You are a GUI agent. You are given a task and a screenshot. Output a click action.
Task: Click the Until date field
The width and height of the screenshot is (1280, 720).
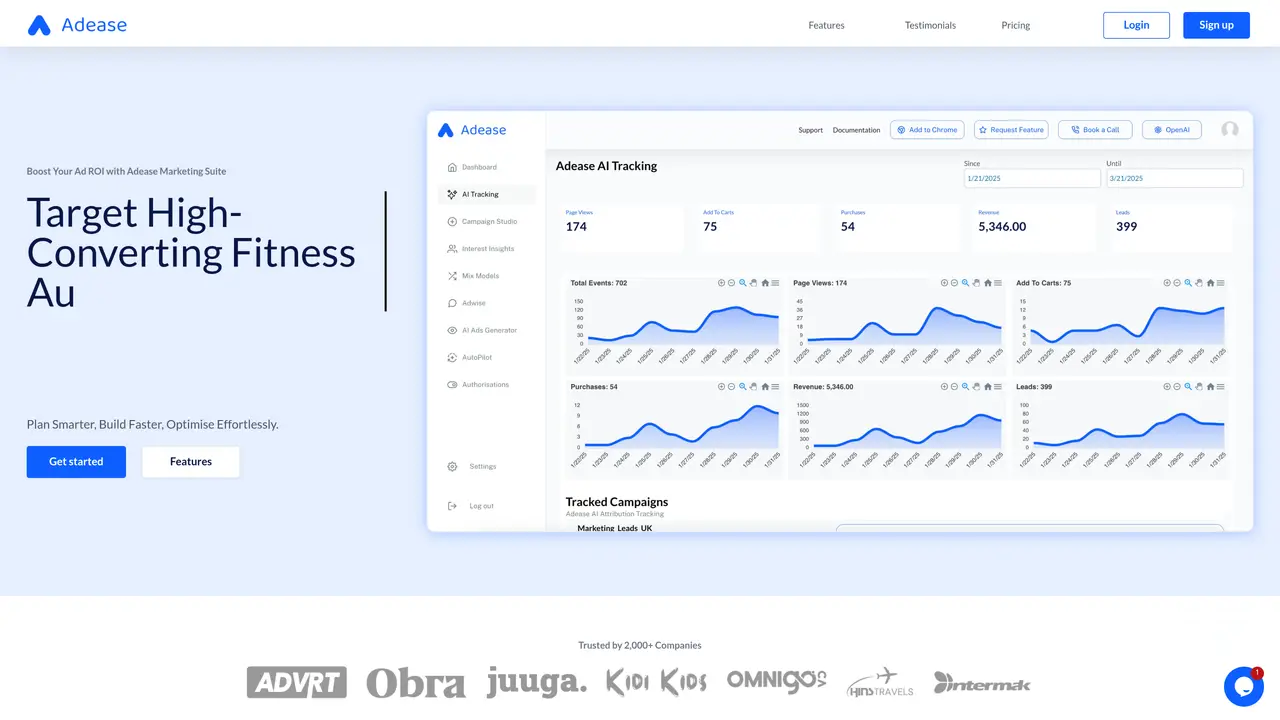(x=1174, y=178)
